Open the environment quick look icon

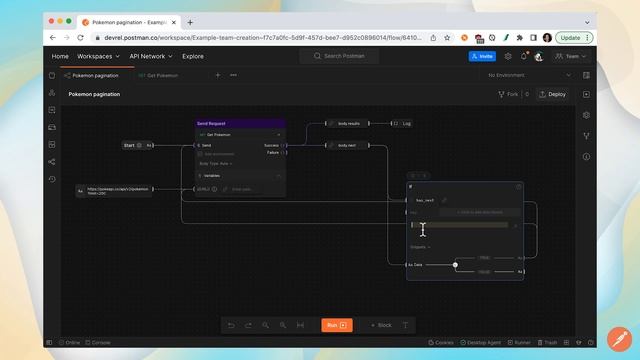click(586, 75)
